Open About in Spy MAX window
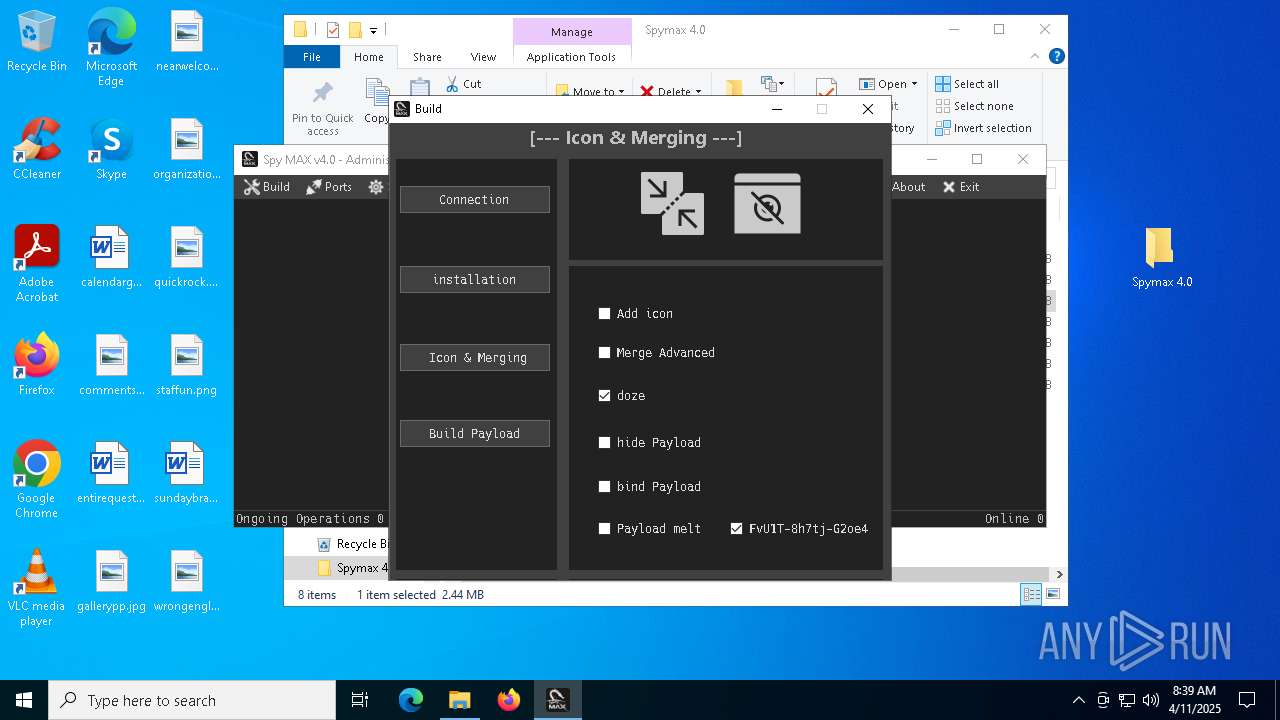 click(908, 186)
